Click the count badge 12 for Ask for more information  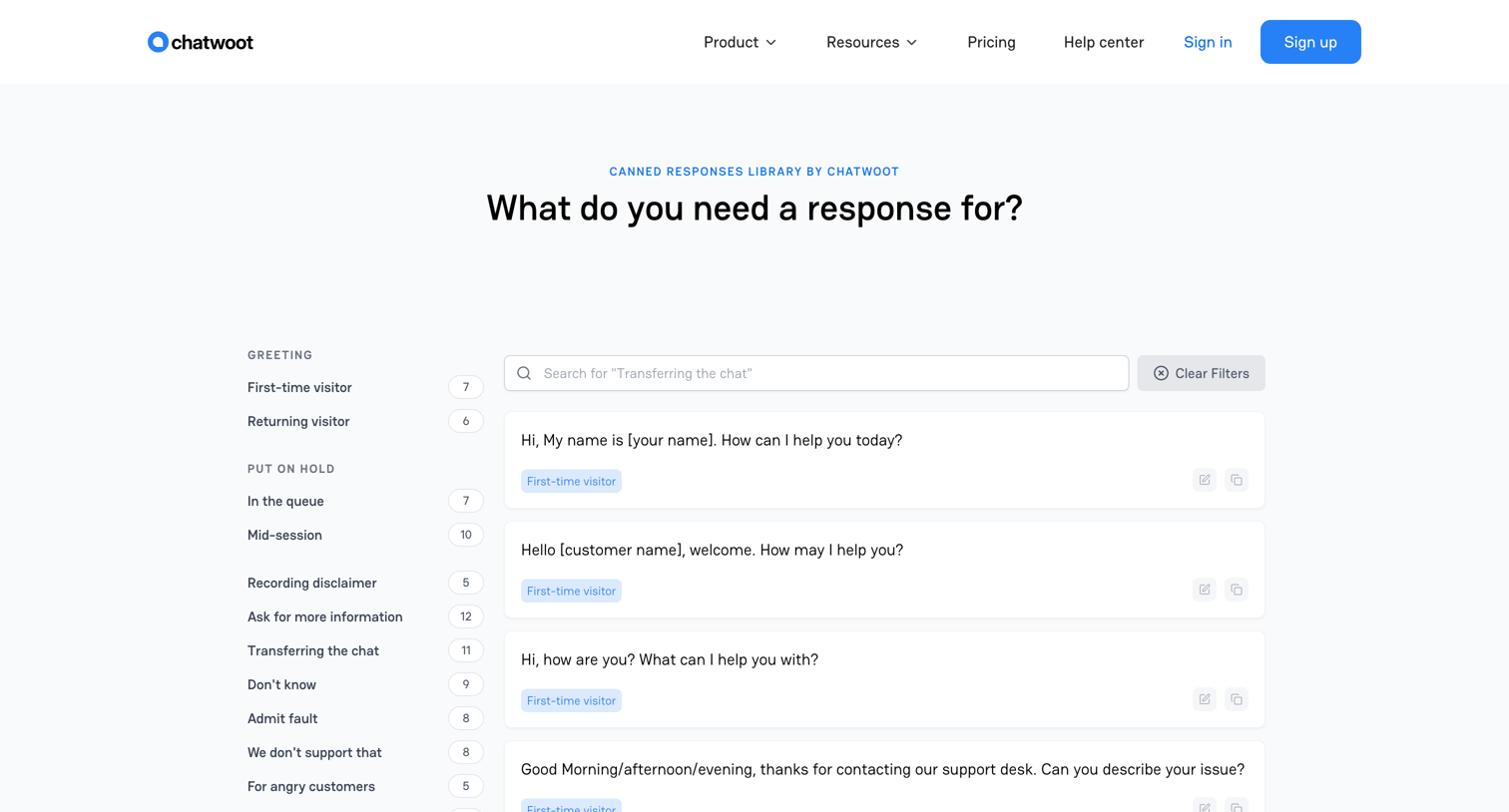coord(466,616)
